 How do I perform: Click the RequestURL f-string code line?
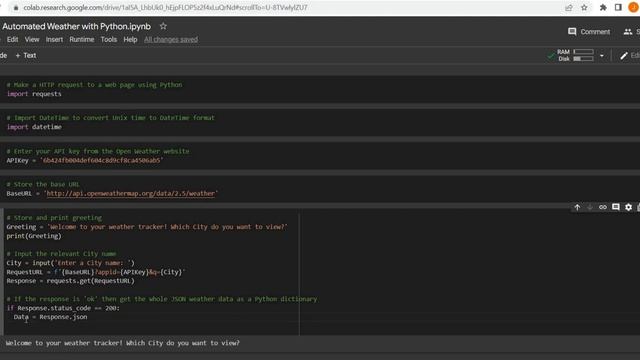coord(96,272)
